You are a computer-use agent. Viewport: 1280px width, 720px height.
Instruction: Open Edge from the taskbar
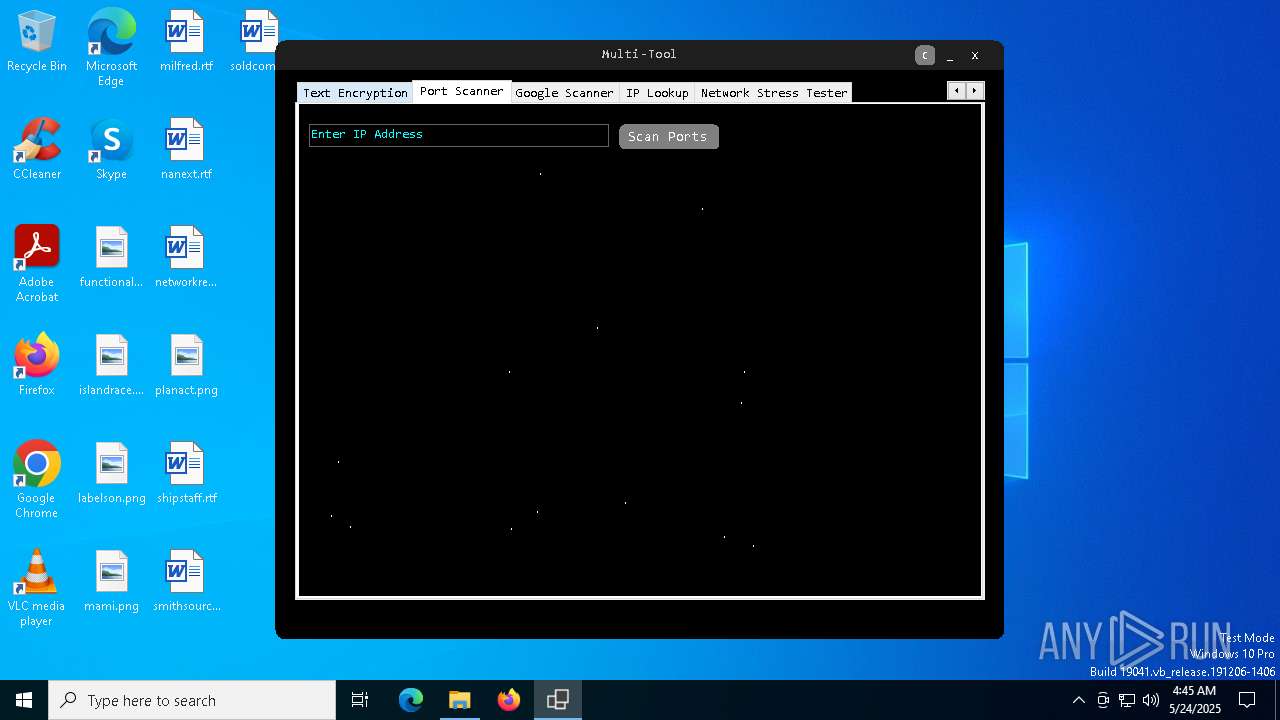(411, 700)
